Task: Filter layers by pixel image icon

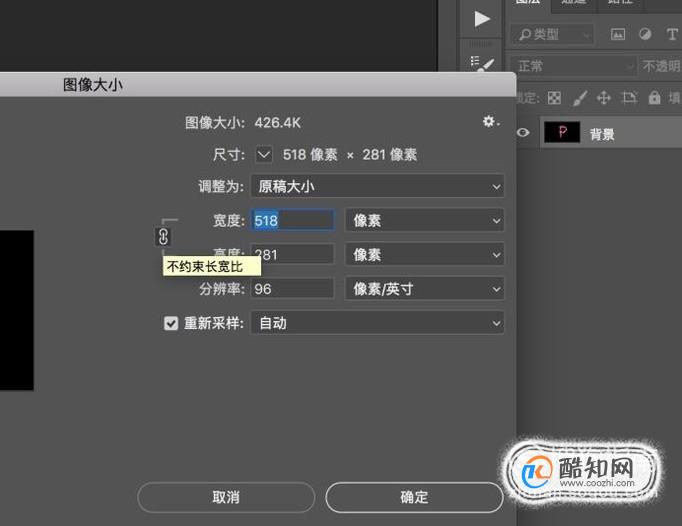Action: [x=618, y=34]
